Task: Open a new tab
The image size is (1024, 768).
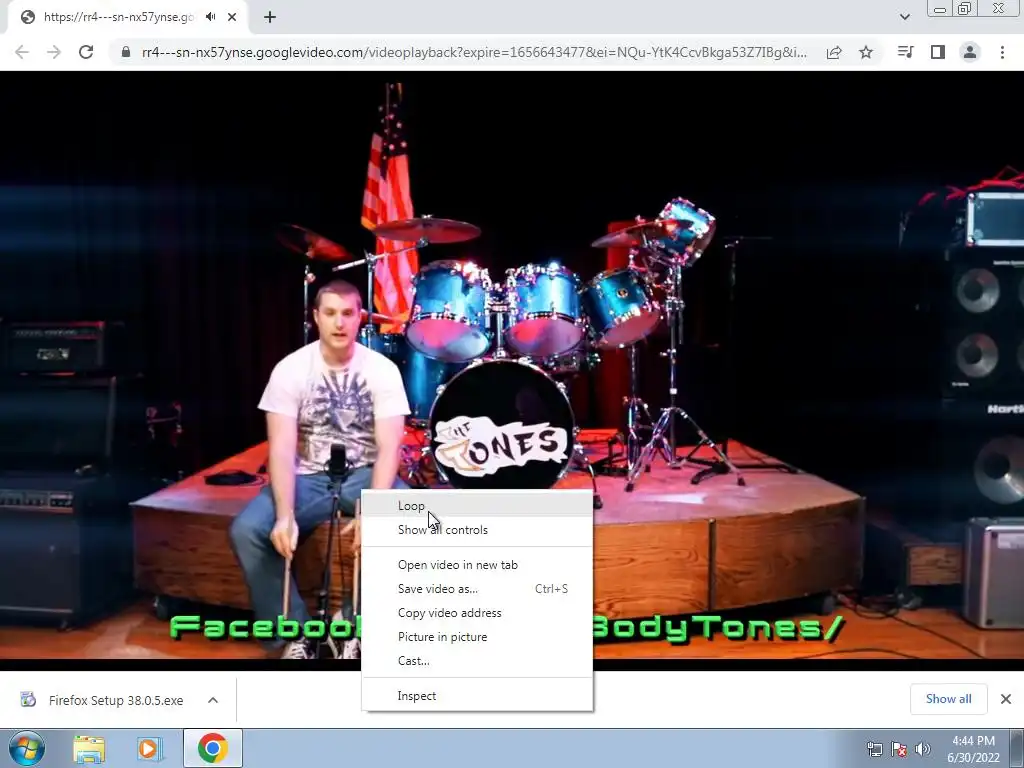Action: 270,17
